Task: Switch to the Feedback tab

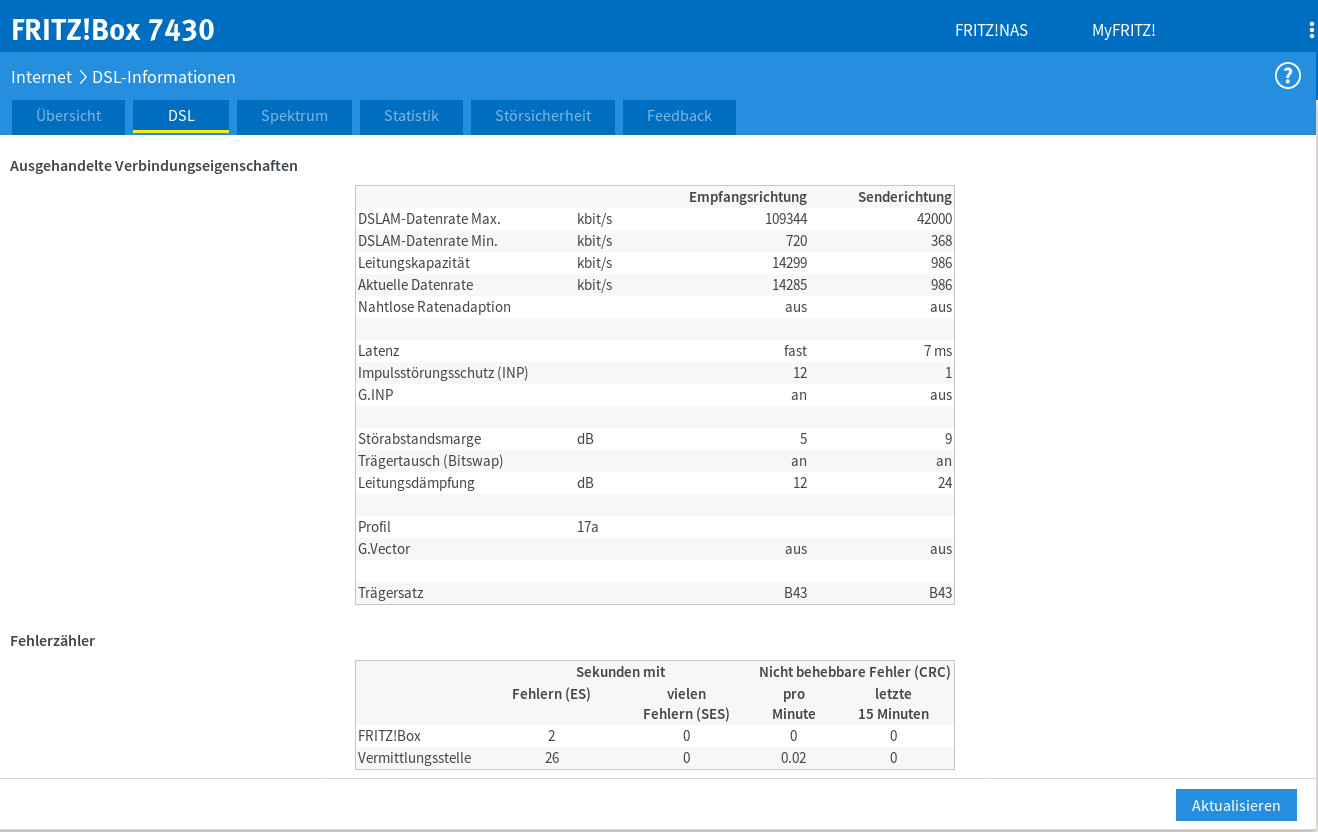Action: click(679, 116)
